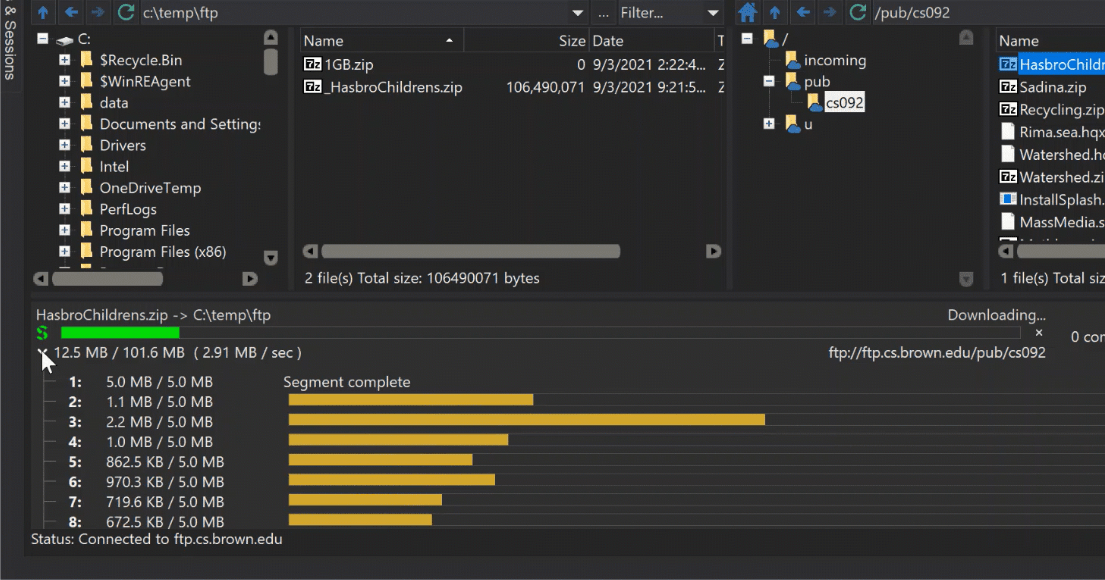Viewport: 1105px width, 580px height.
Task: Go up one folder in local pane
Action: 43,12
